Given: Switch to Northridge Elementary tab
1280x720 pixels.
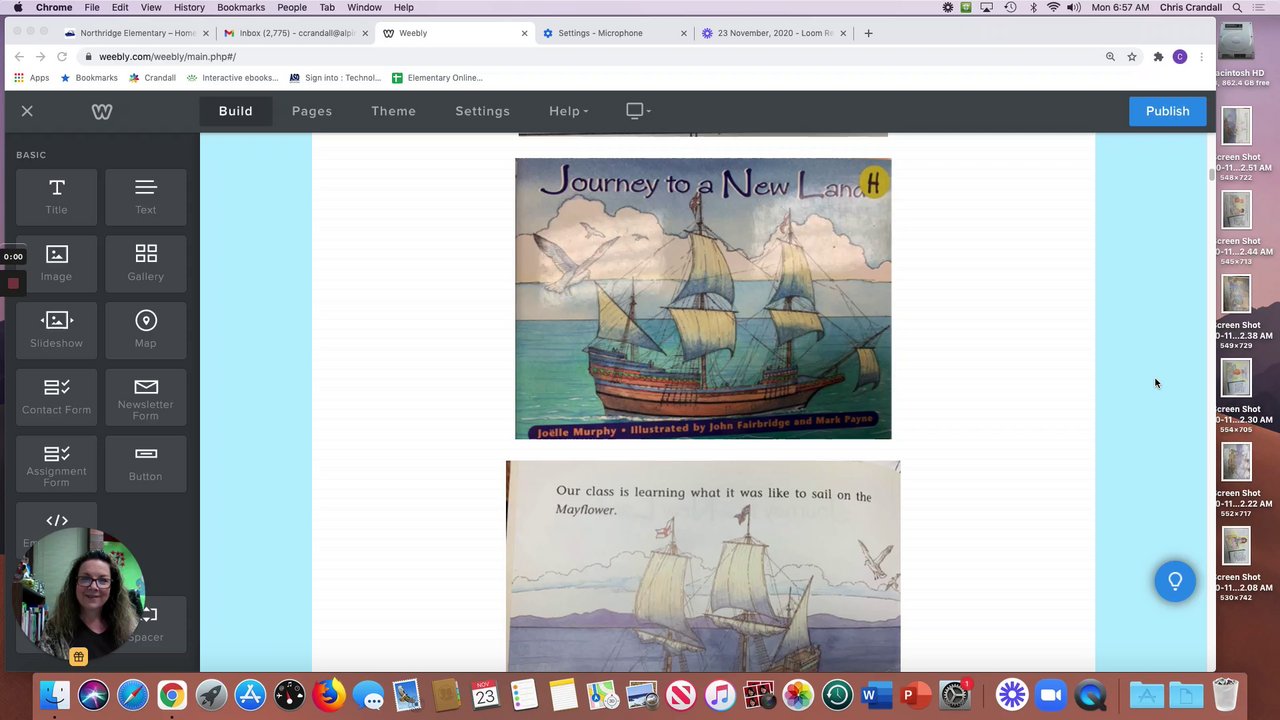Looking at the screenshot, I should pos(135,33).
